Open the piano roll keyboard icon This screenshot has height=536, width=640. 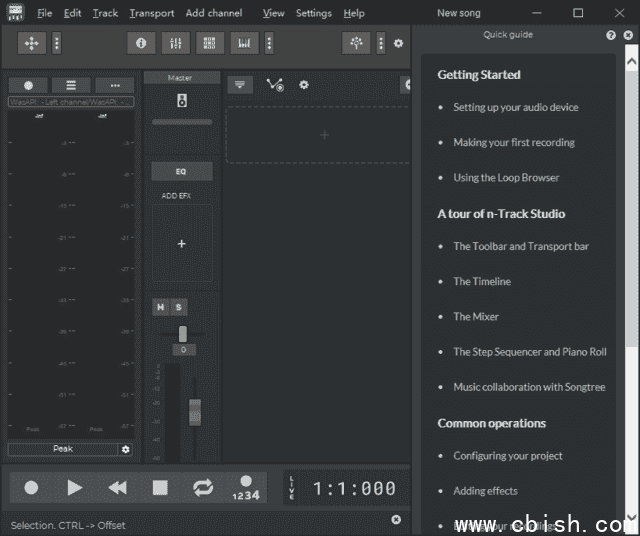click(244, 43)
